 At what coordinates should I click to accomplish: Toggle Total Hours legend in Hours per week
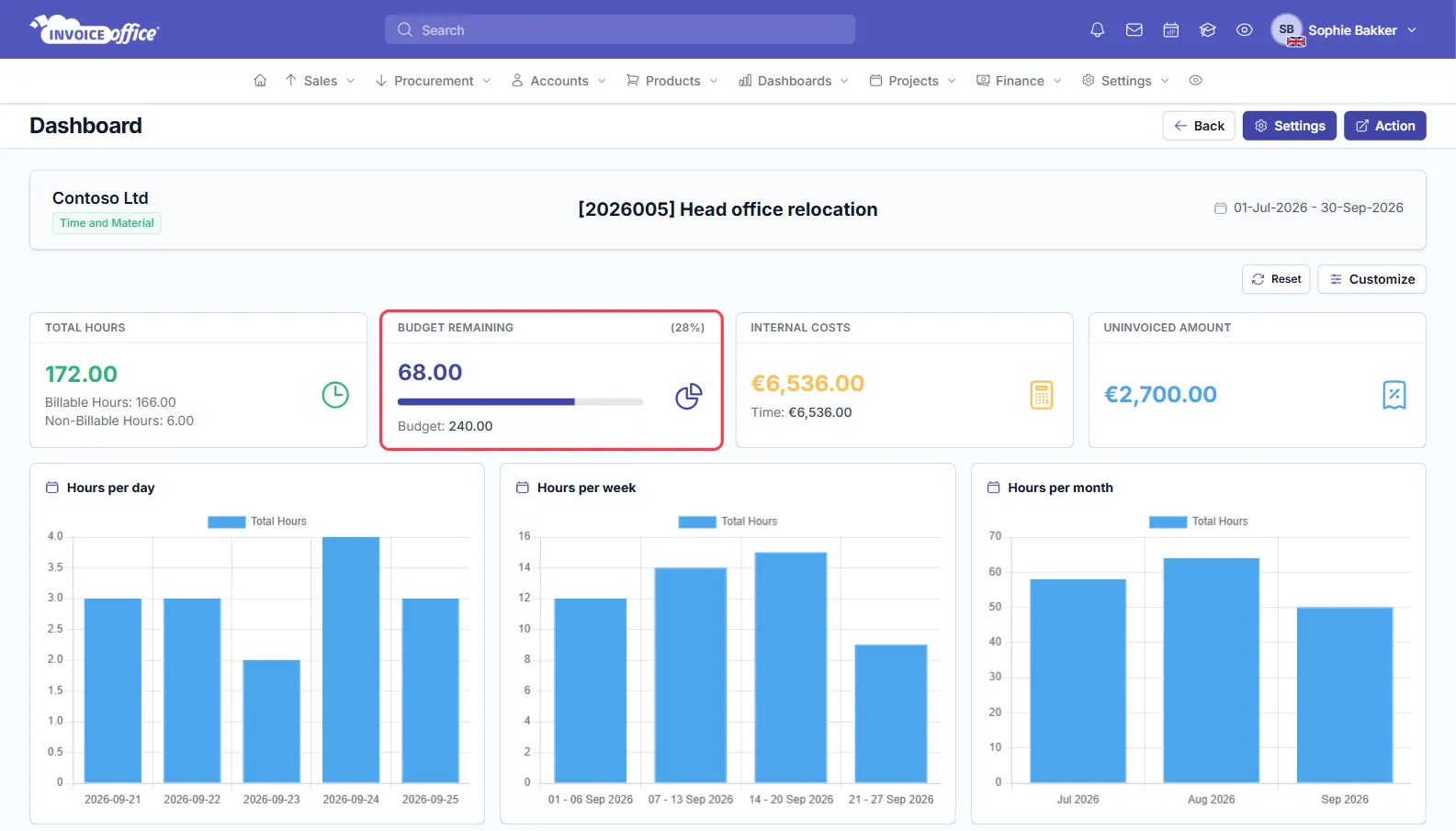click(728, 522)
